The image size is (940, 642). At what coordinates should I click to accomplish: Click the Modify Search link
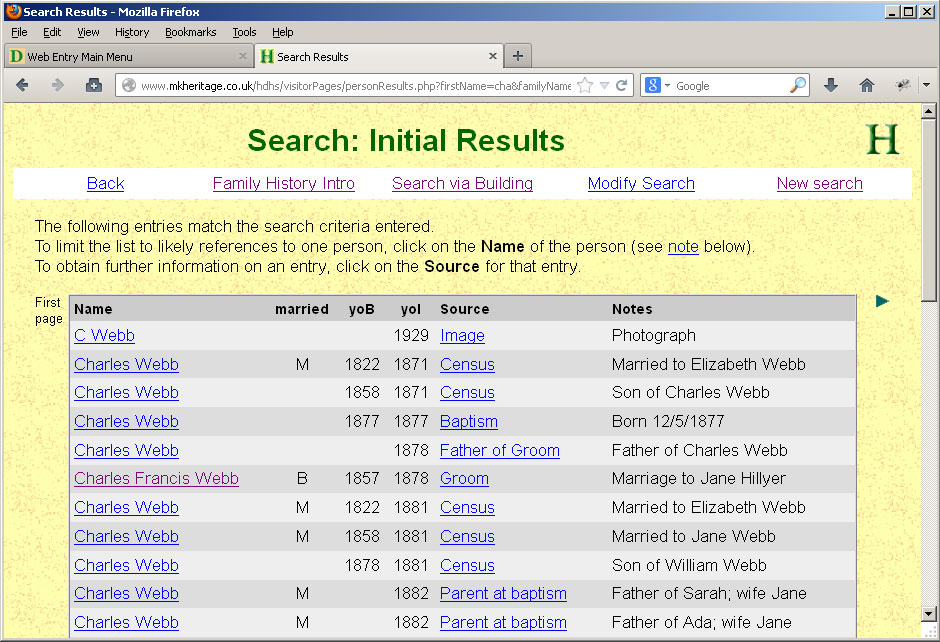[641, 183]
